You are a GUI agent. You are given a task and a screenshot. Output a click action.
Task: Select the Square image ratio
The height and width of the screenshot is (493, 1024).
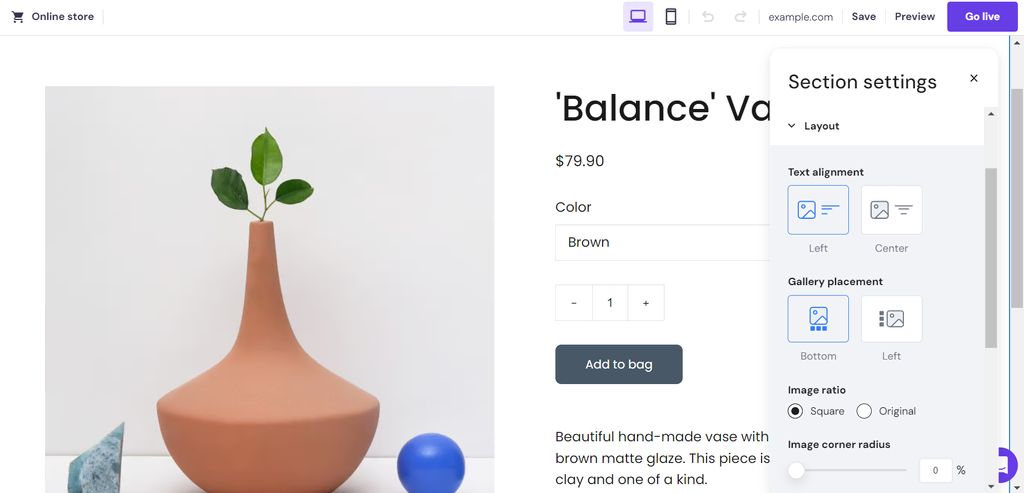click(796, 411)
